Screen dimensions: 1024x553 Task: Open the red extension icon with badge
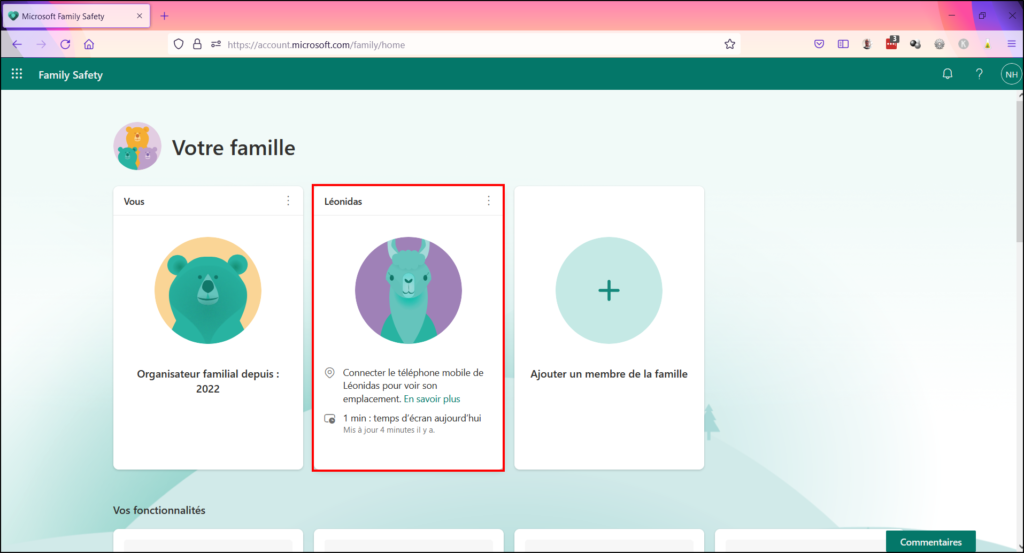point(891,44)
